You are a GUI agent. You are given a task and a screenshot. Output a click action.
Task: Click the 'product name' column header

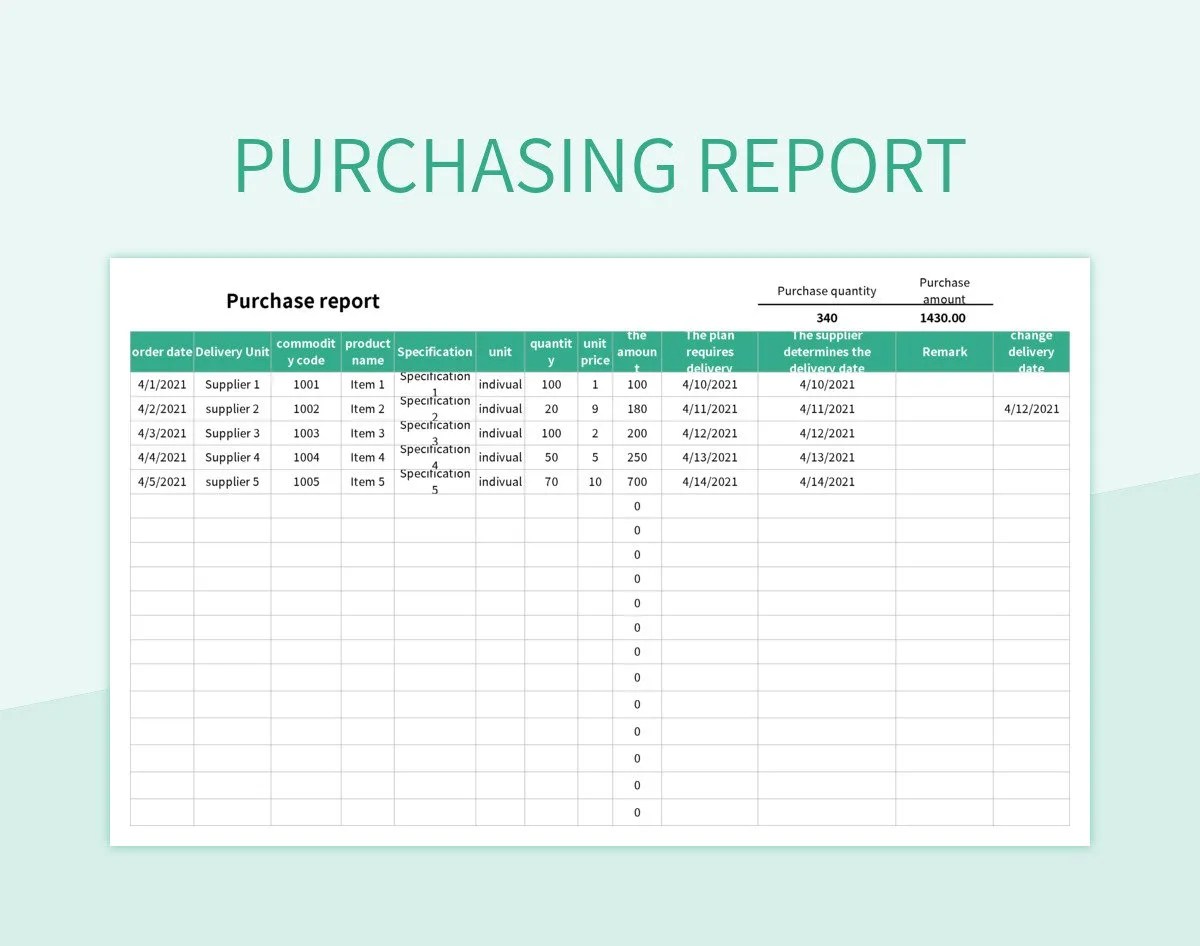pyautogui.click(x=368, y=352)
